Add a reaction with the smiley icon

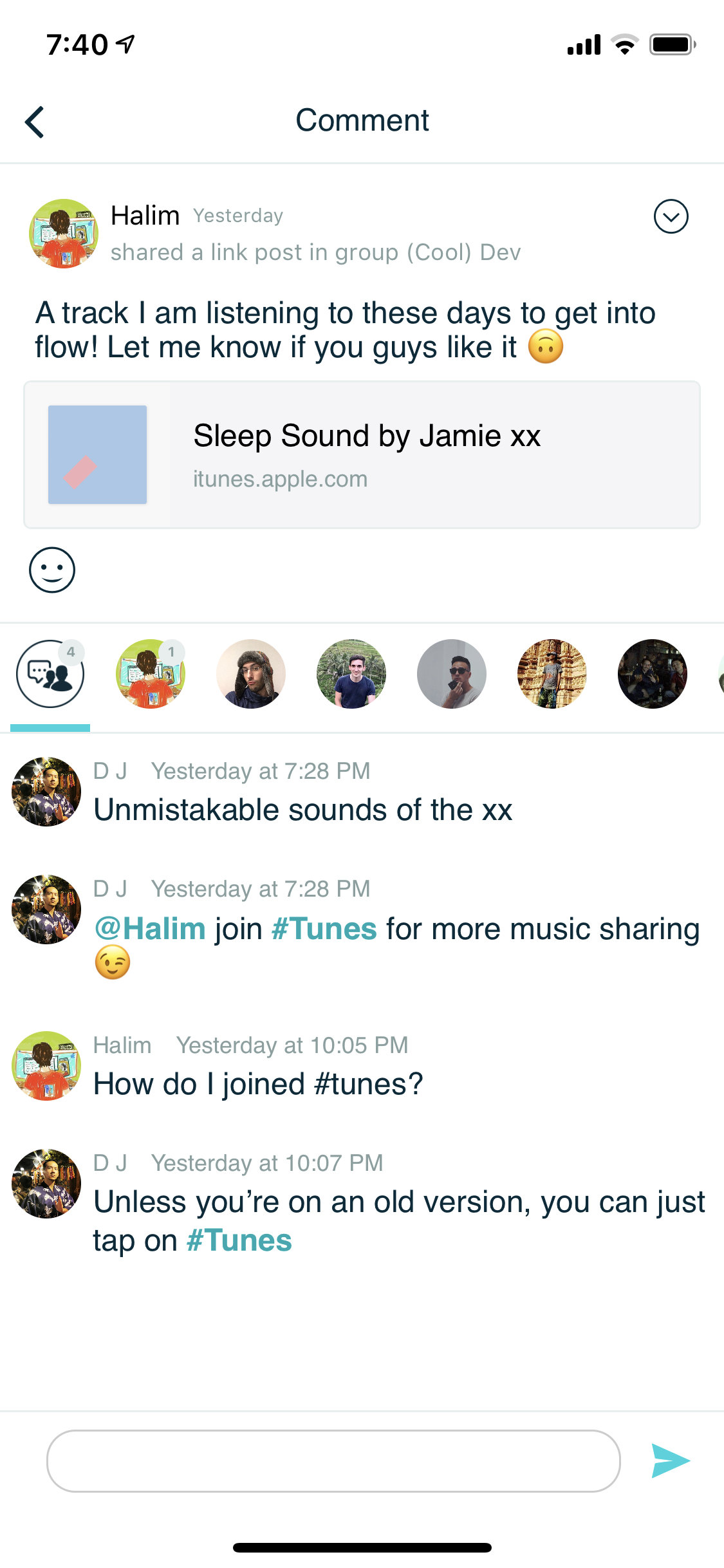pos(52,570)
